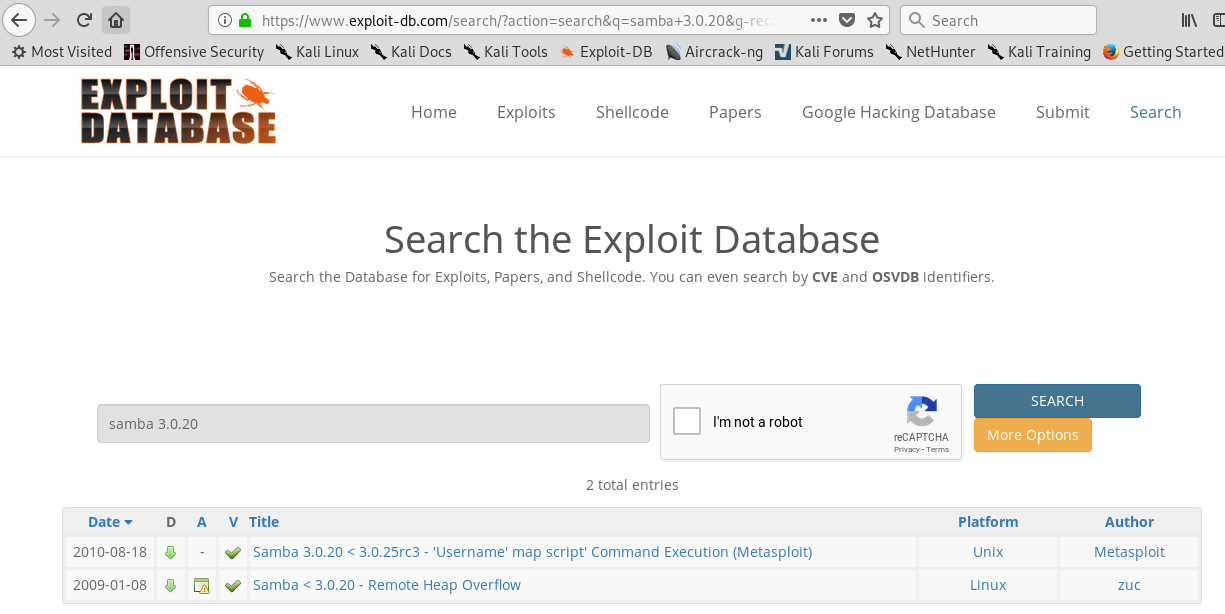Click the reCAPTCHA logo
The image size is (1225, 614).
tap(922, 412)
